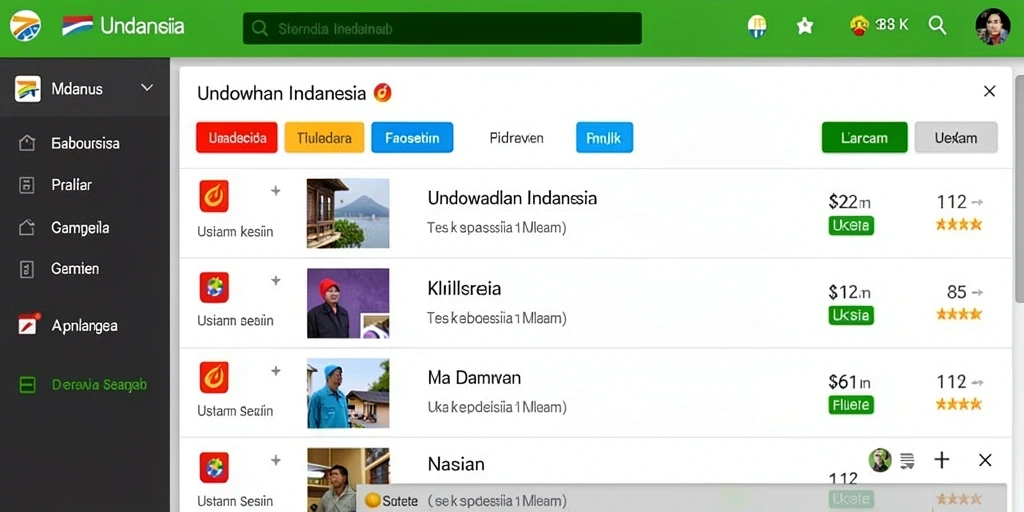Open the Kliillsreia title link
The image size is (1024, 512).
coord(464,287)
